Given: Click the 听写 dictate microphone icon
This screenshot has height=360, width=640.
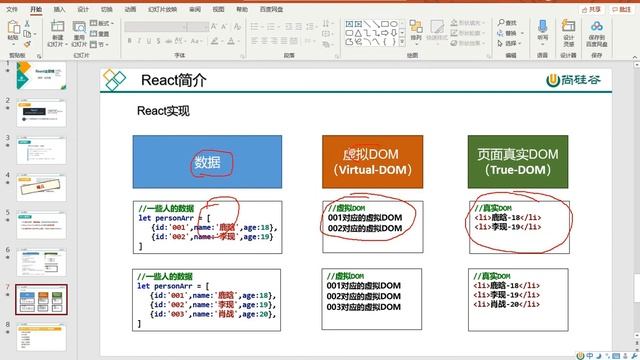Looking at the screenshot, I should pyautogui.click(x=542, y=27).
